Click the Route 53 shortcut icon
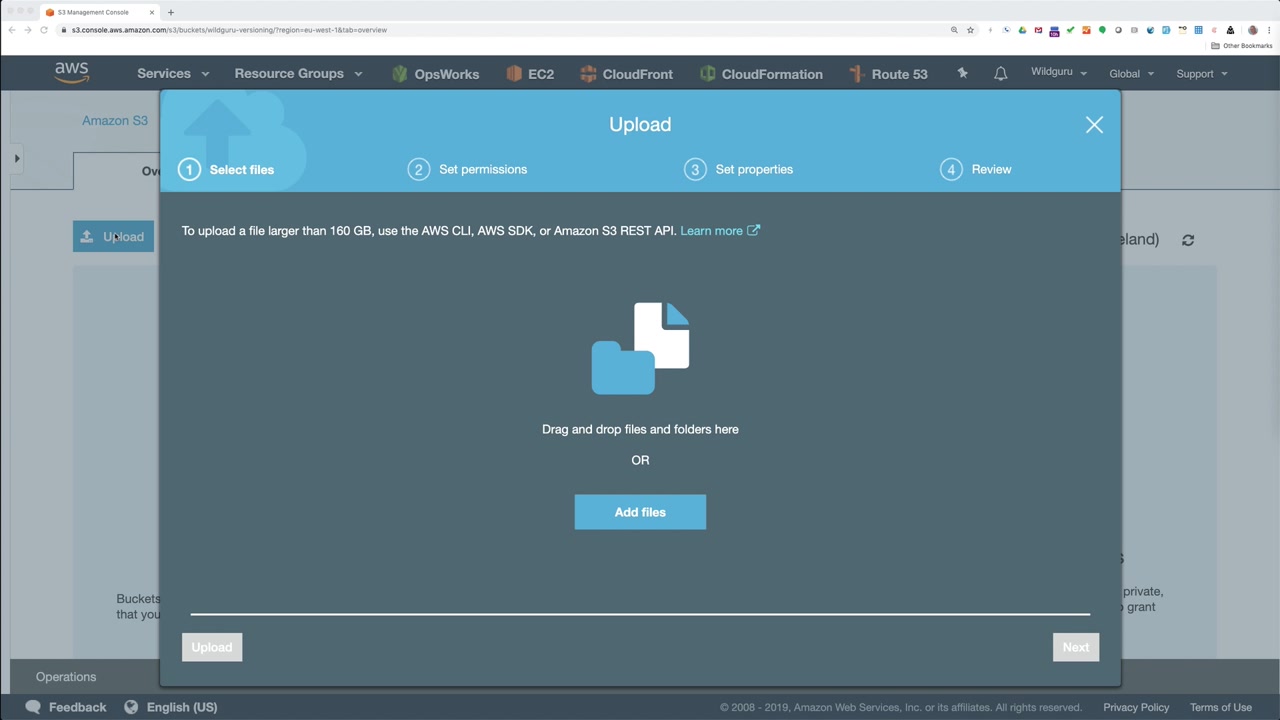Screen dimensions: 1280x720 (856, 74)
